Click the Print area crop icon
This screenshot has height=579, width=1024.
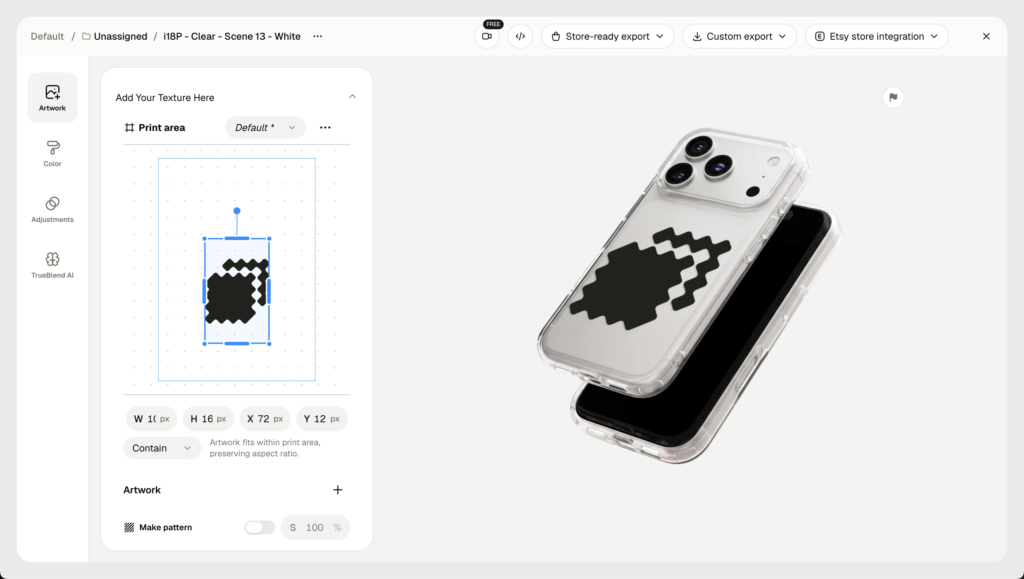pos(129,127)
